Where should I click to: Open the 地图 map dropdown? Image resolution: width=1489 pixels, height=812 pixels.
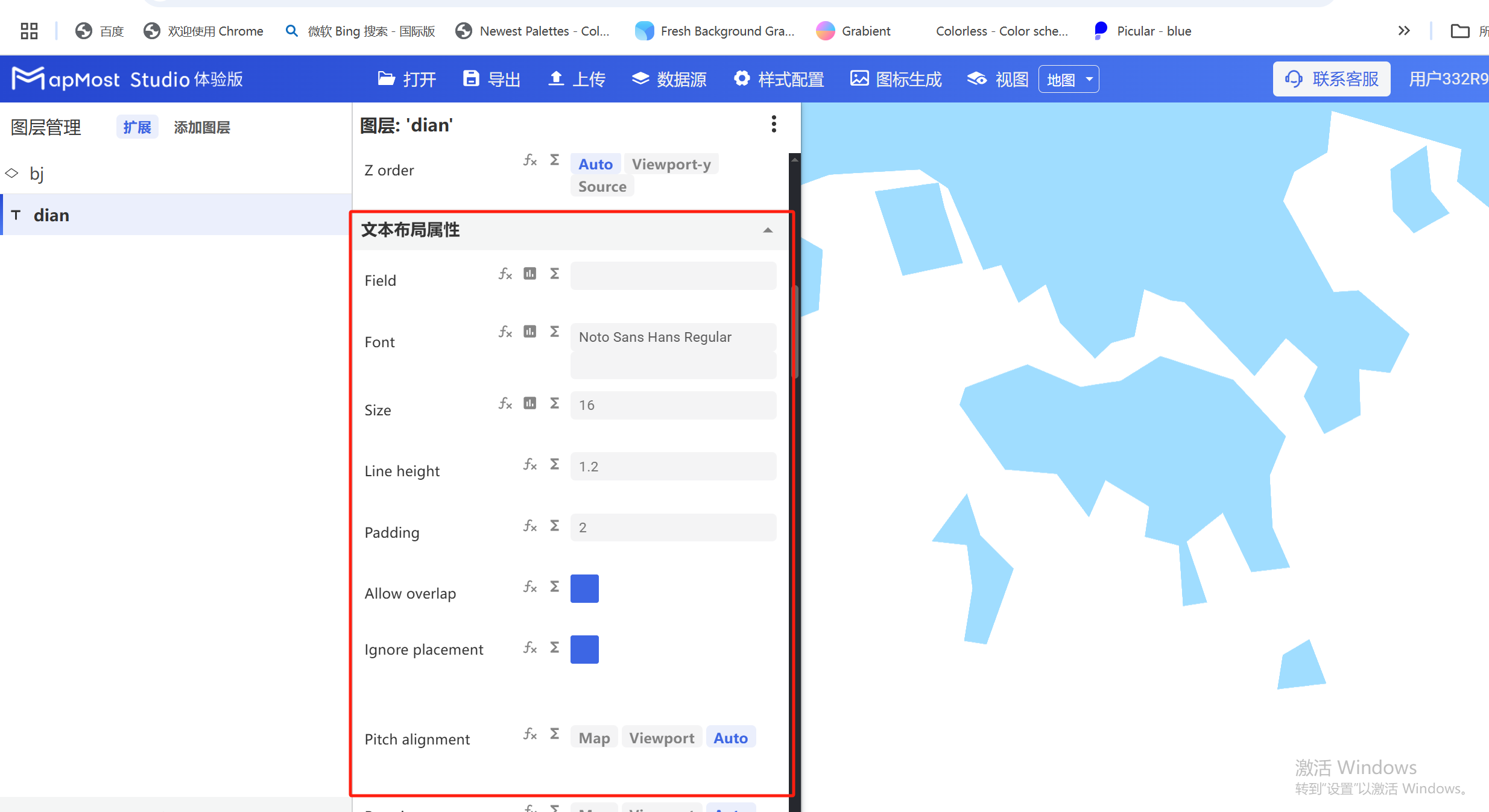tap(1068, 78)
